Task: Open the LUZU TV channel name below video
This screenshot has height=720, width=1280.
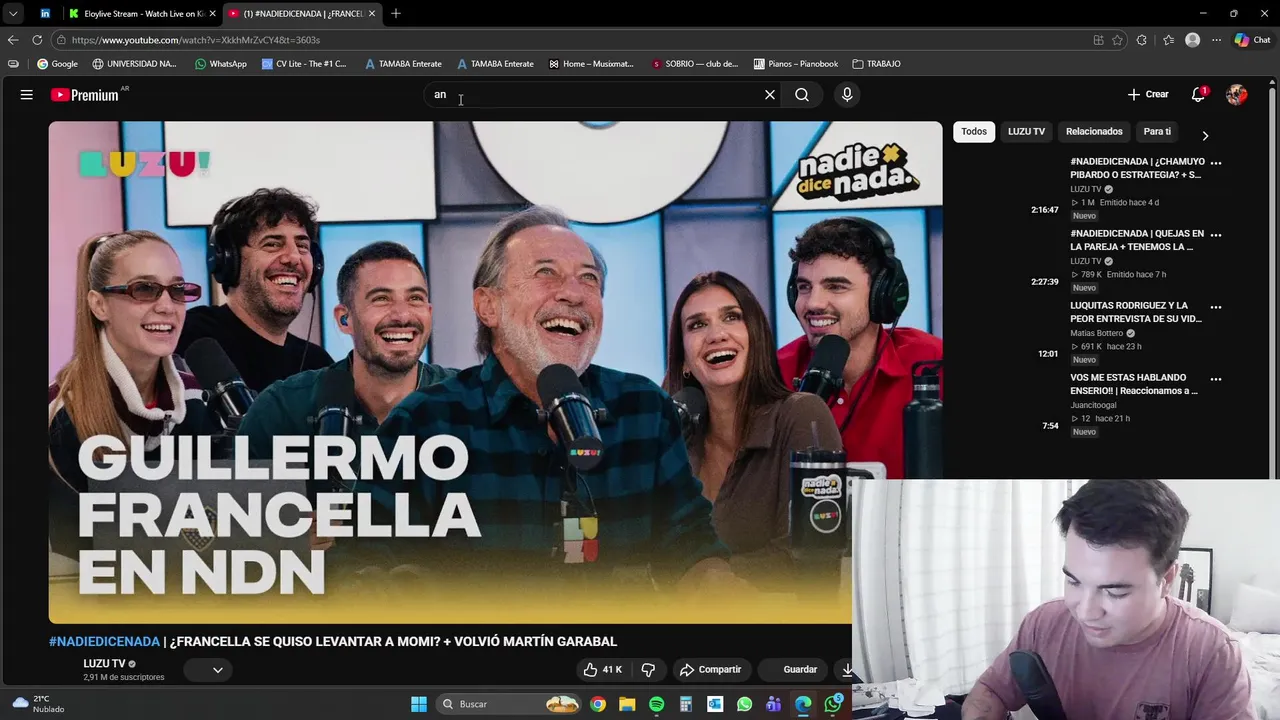Action: pos(104,663)
